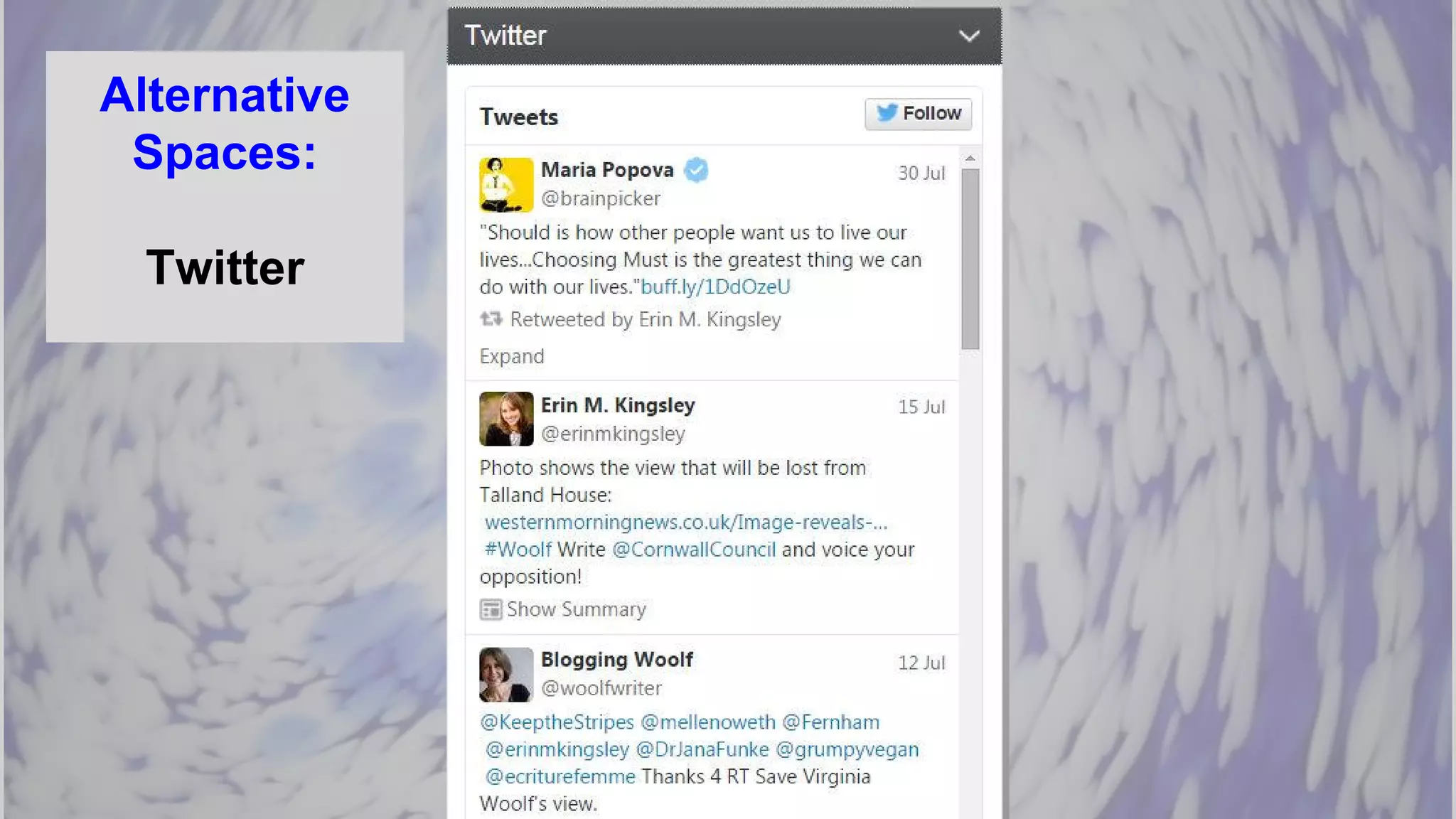Click the Twitter Follow button
The image size is (1456, 819).
918,114
